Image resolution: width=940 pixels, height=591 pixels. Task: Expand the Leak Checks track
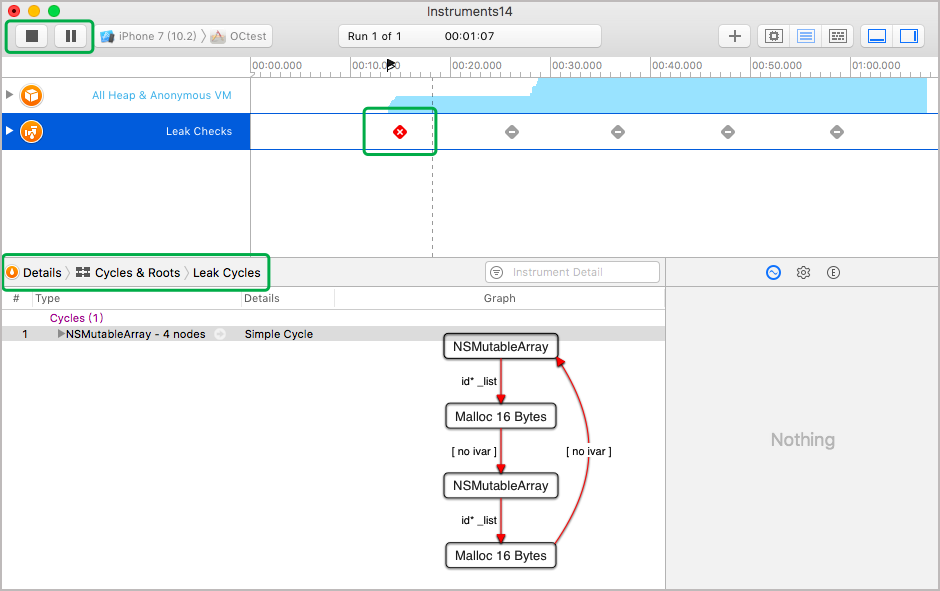tap(10, 131)
